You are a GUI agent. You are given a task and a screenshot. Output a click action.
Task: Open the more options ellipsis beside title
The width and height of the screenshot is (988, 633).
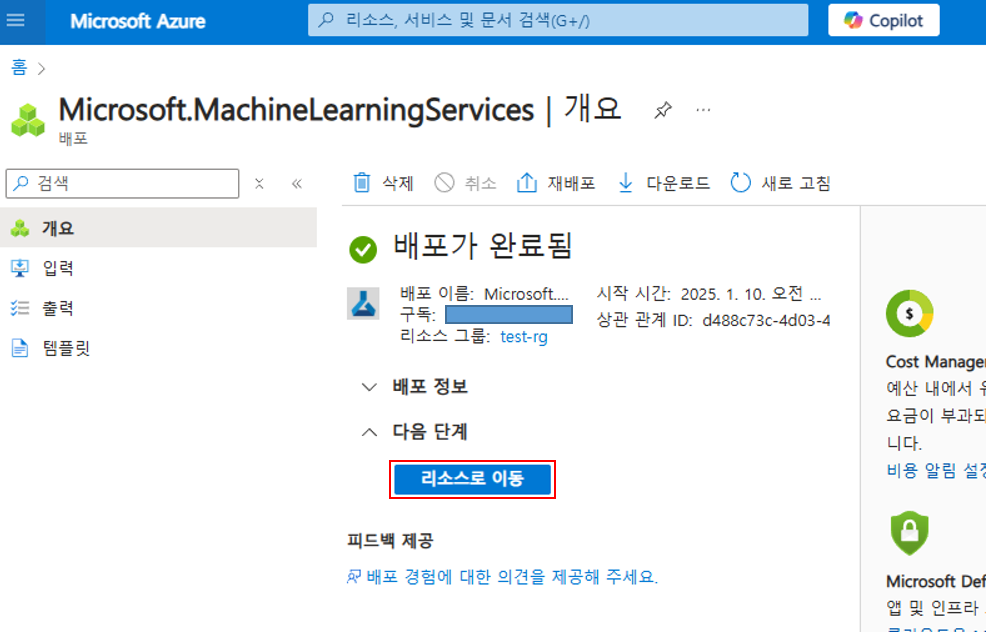[703, 110]
